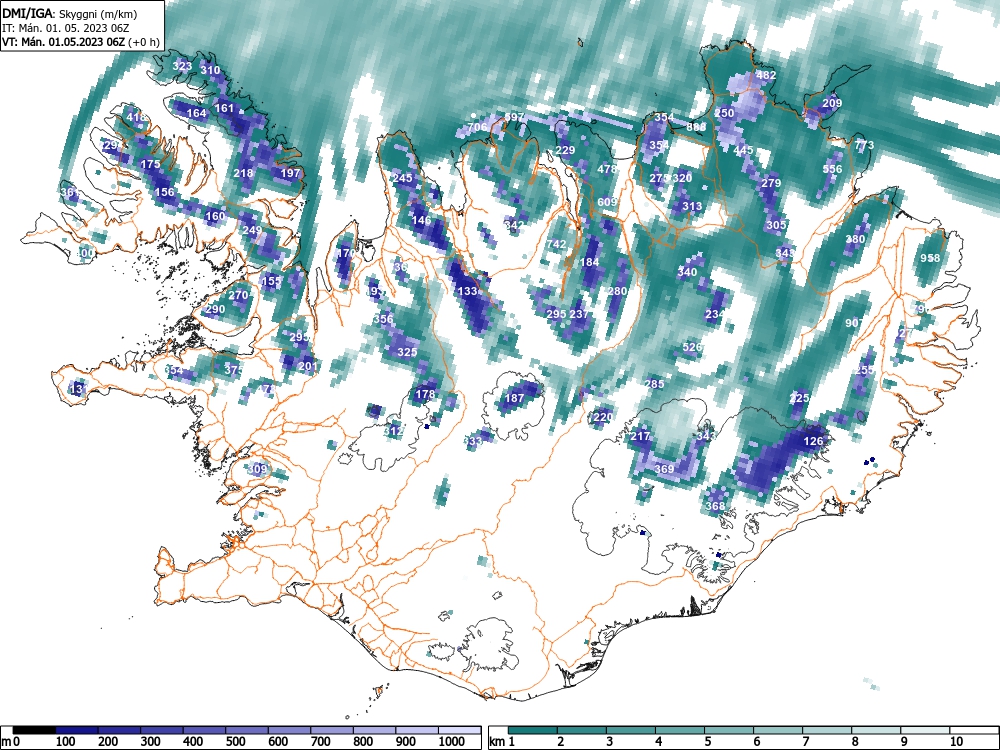Select the 369 value on Vatnajökull
Viewport: 1000px width, 750px height.
click(665, 469)
